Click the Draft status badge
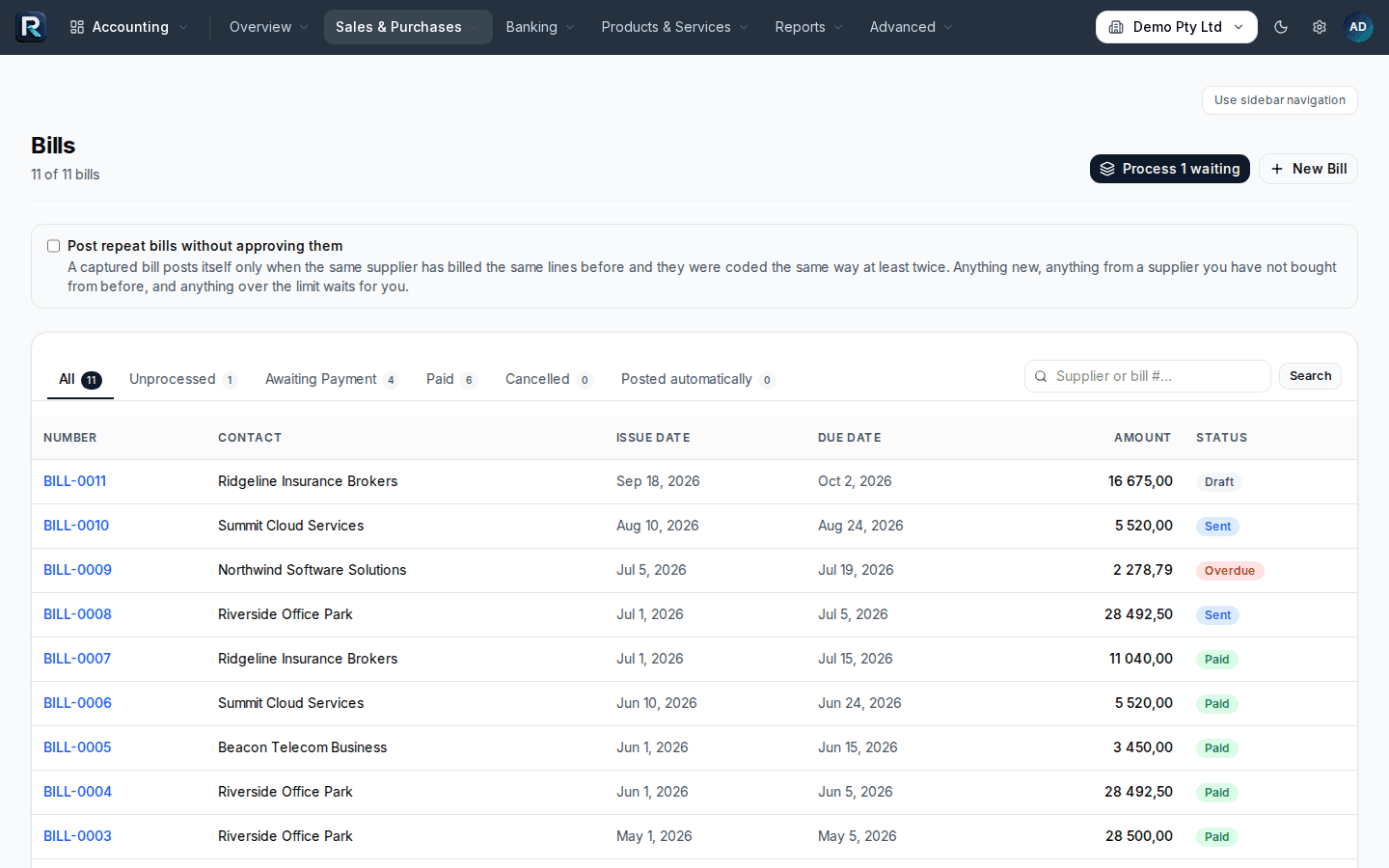The width and height of the screenshot is (1389, 868). pos(1219,482)
